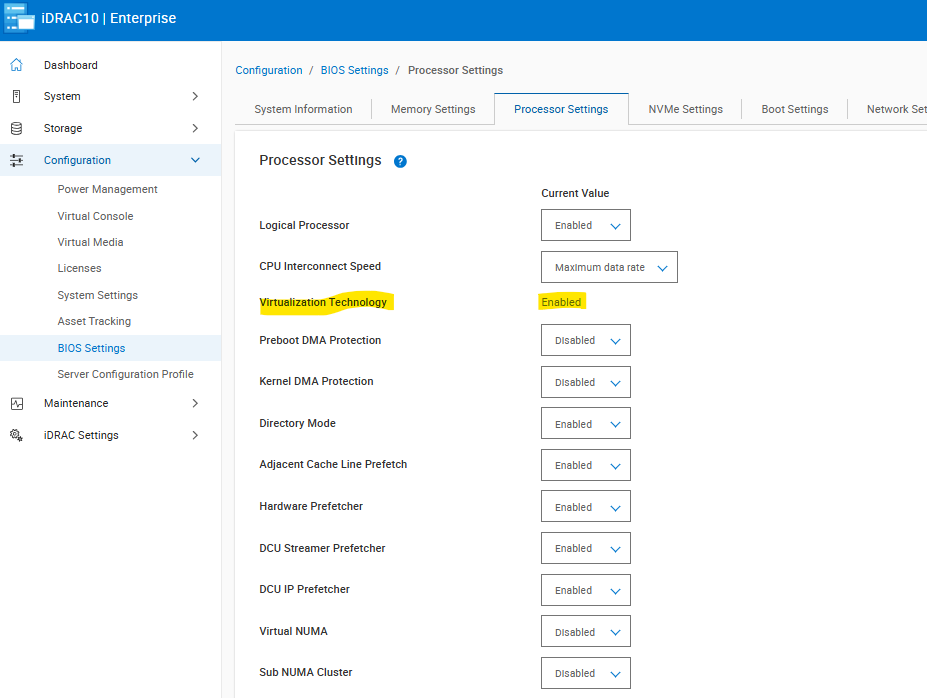Set Preboot DMA Protection to Enabled
The image size is (927, 698).
pos(585,340)
